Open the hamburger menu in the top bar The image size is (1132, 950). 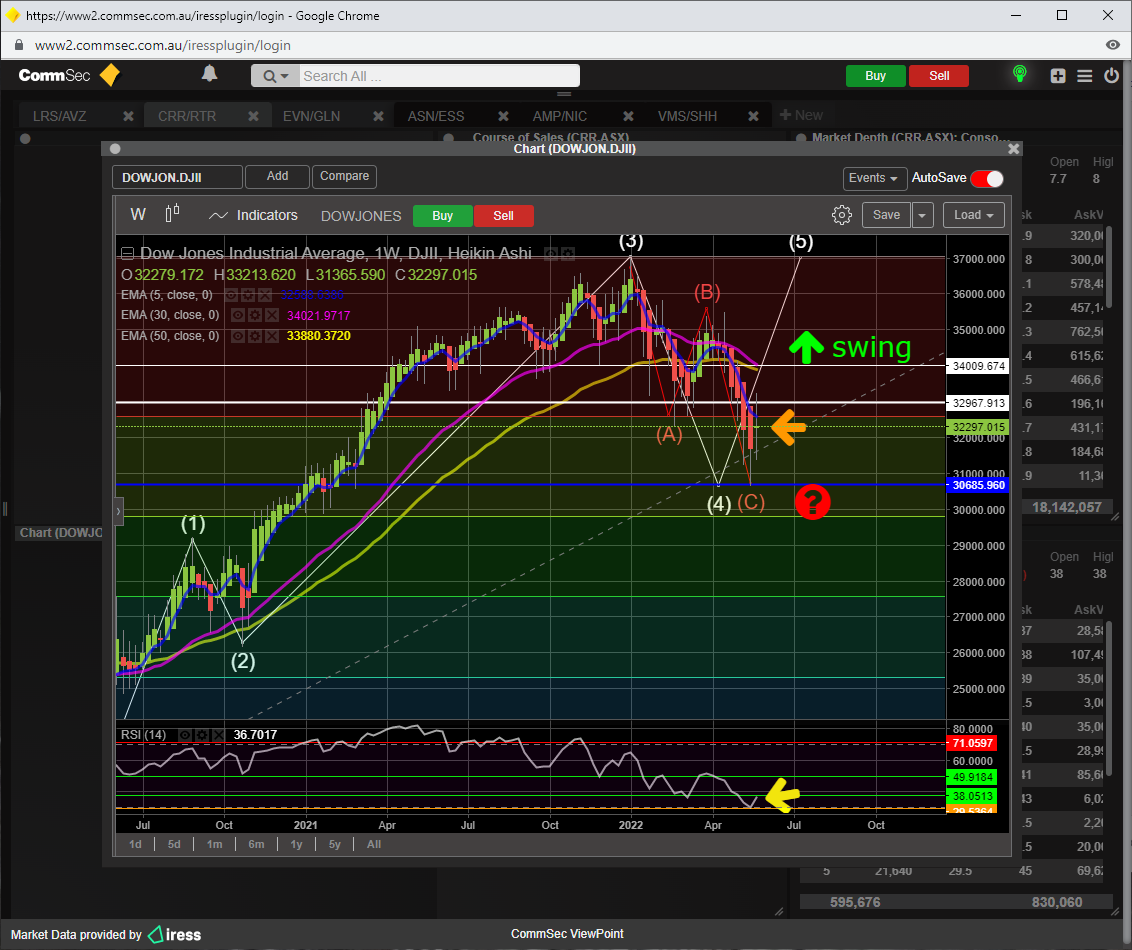tap(1084, 76)
